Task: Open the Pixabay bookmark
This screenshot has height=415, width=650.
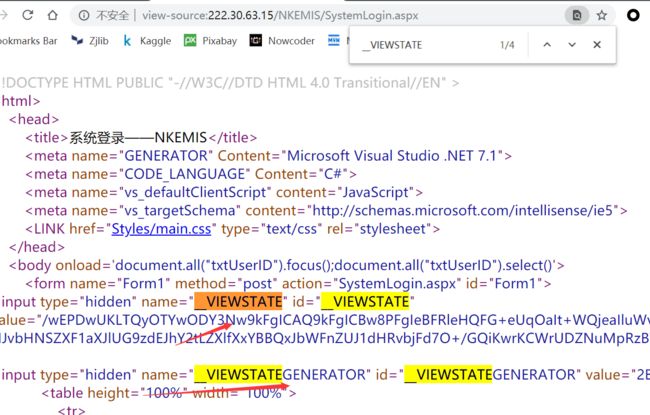Action: 211,41
